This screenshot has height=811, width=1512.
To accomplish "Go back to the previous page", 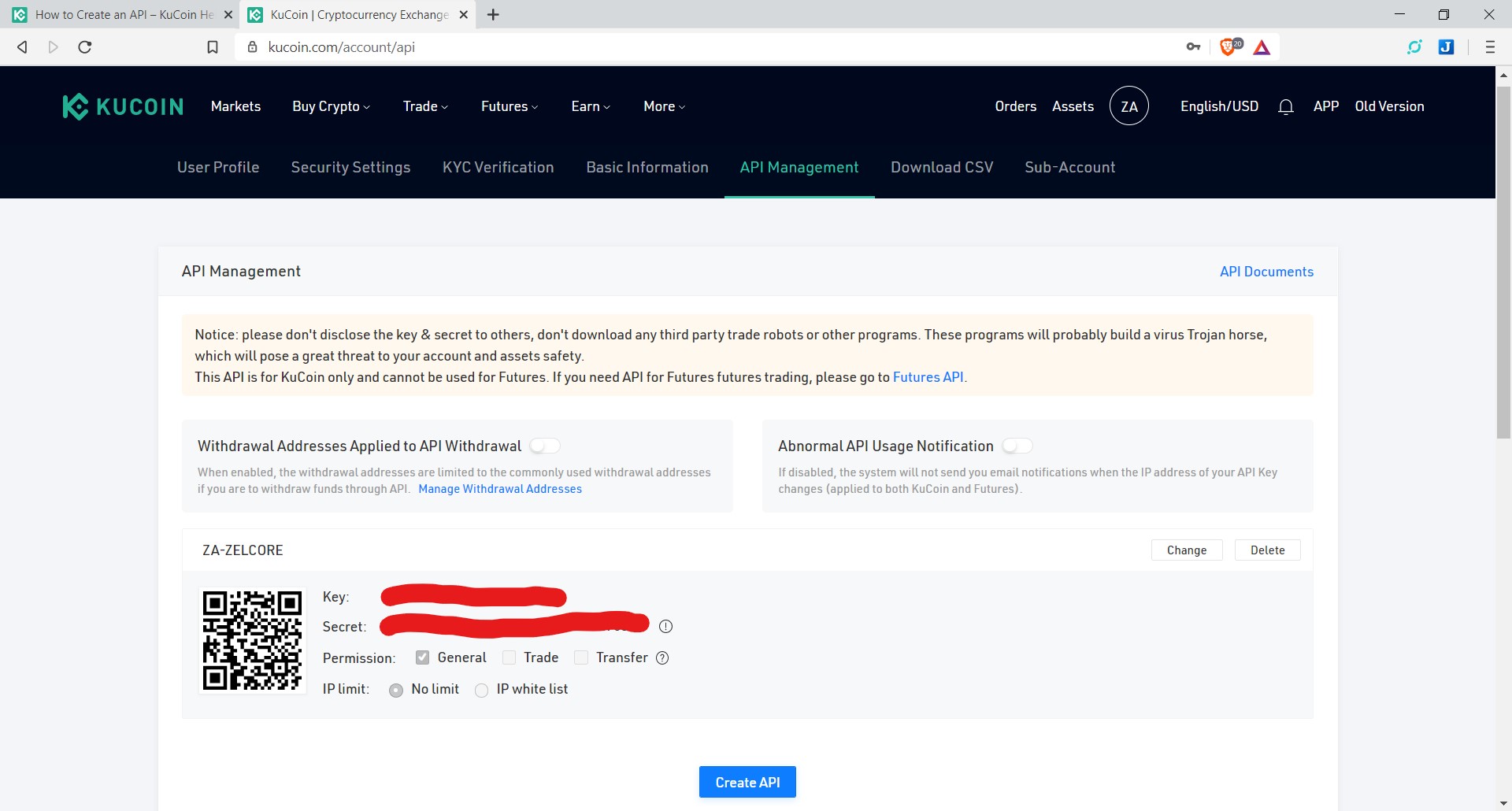I will (22, 47).
